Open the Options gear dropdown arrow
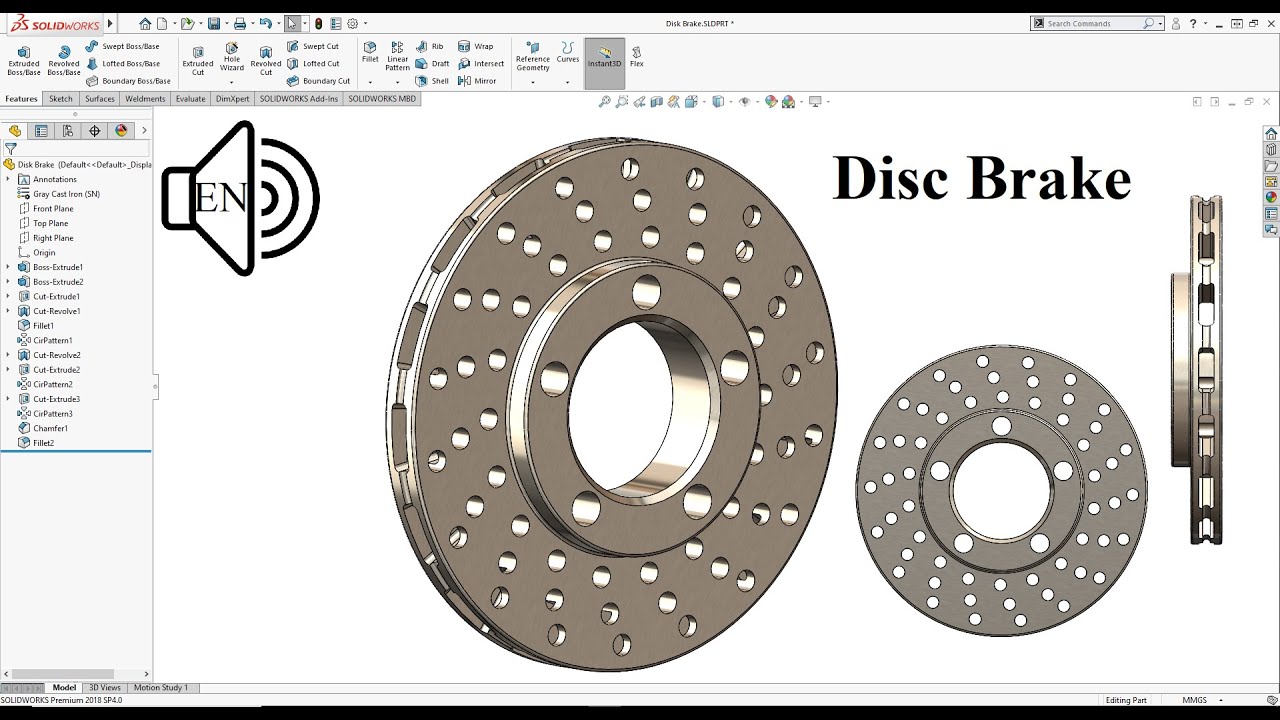This screenshot has width=1280, height=720. (x=365, y=23)
